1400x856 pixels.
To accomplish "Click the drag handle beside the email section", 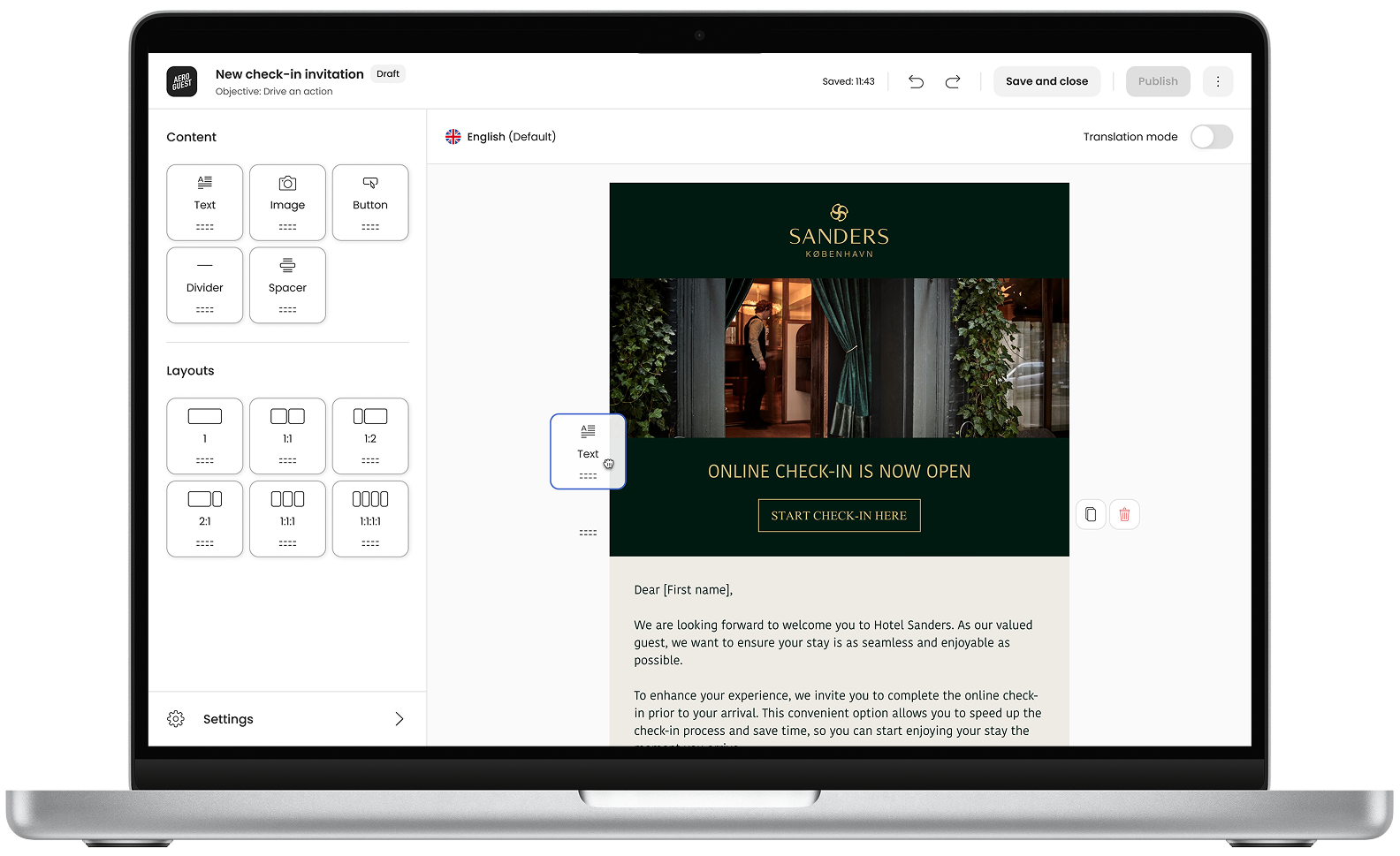I will click(588, 533).
